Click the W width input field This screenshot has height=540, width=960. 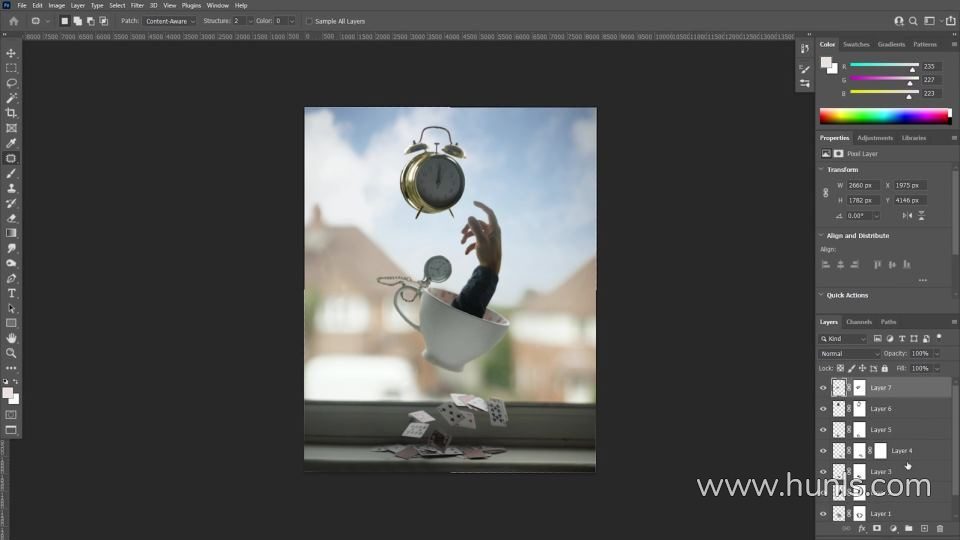point(864,185)
